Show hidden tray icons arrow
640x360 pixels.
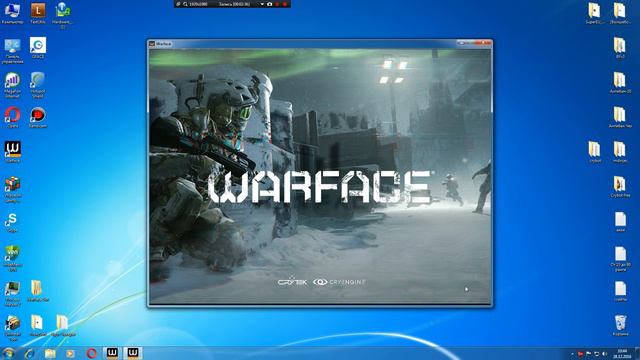coord(572,354)
